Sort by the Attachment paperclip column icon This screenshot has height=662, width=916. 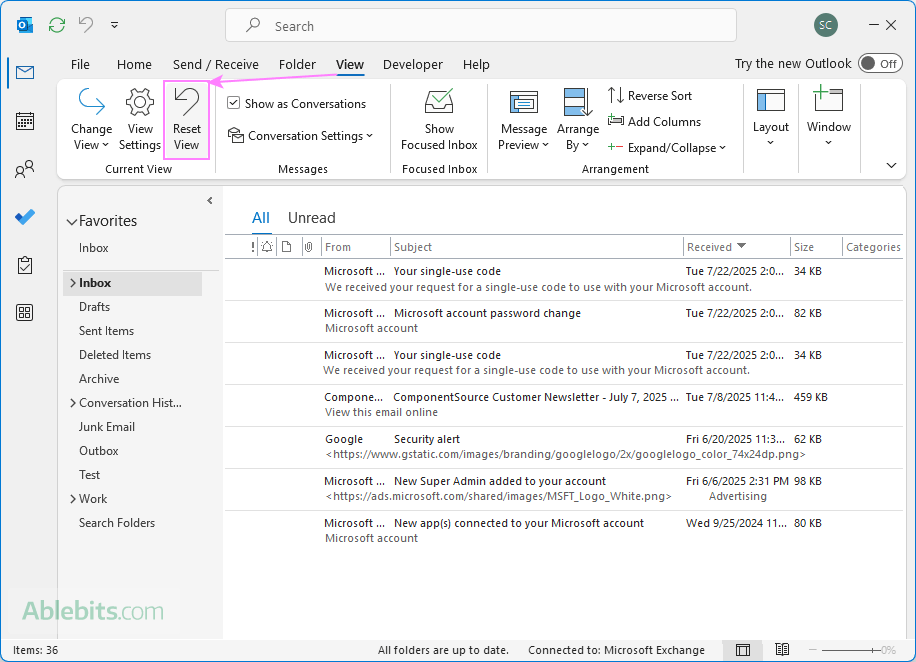pyautogui.click(x=308, y=247)
